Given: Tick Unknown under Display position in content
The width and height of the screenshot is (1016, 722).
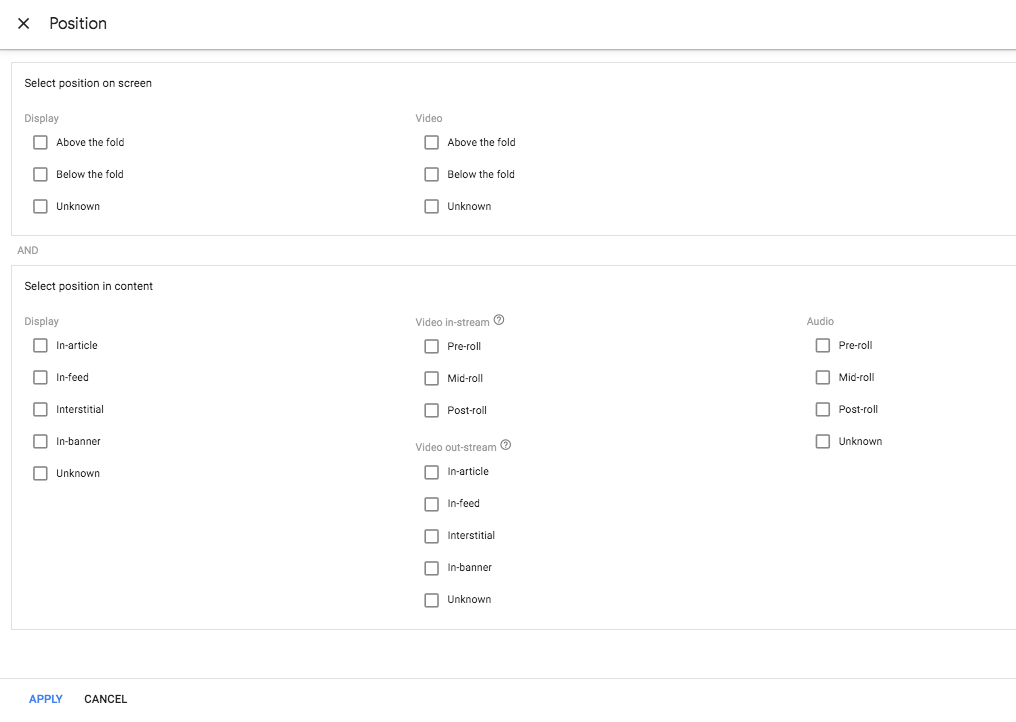Looking at the screenshot, I should pos(40,474).
